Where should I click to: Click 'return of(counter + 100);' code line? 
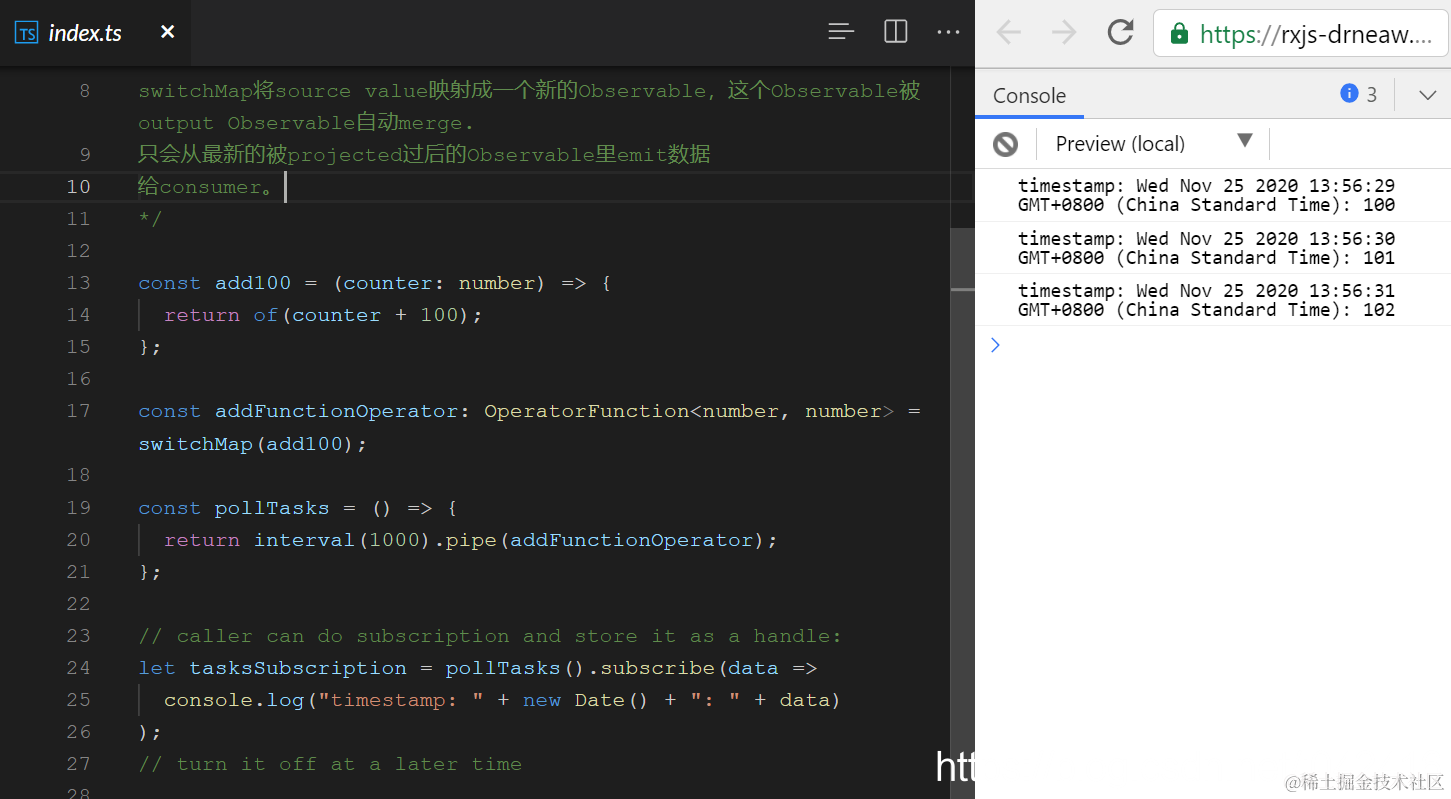click(x=323, y=315)
